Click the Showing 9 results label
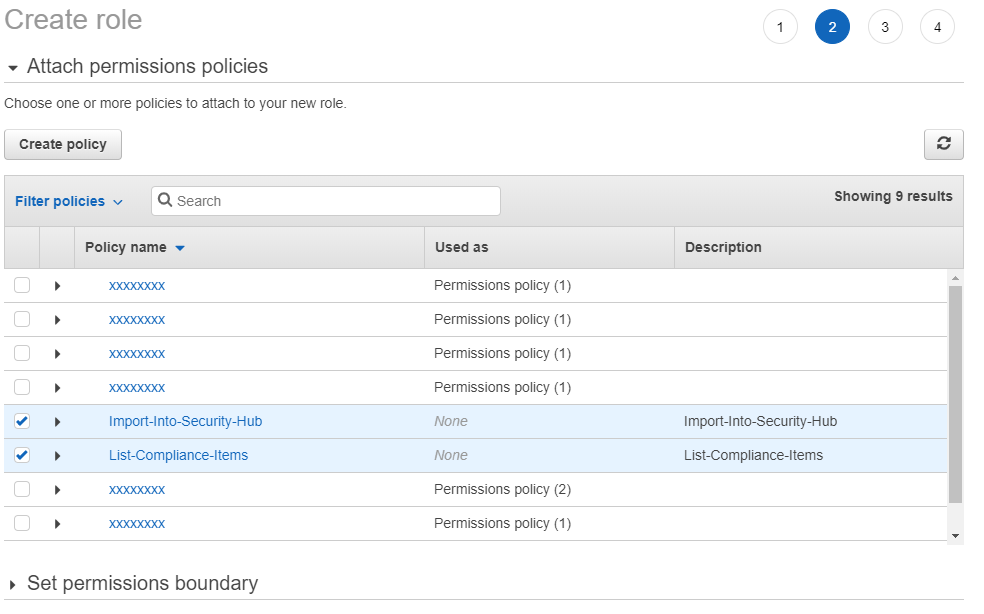Image resolution: width=984 pixels, height=614 pixels. (x=893, y=196)
